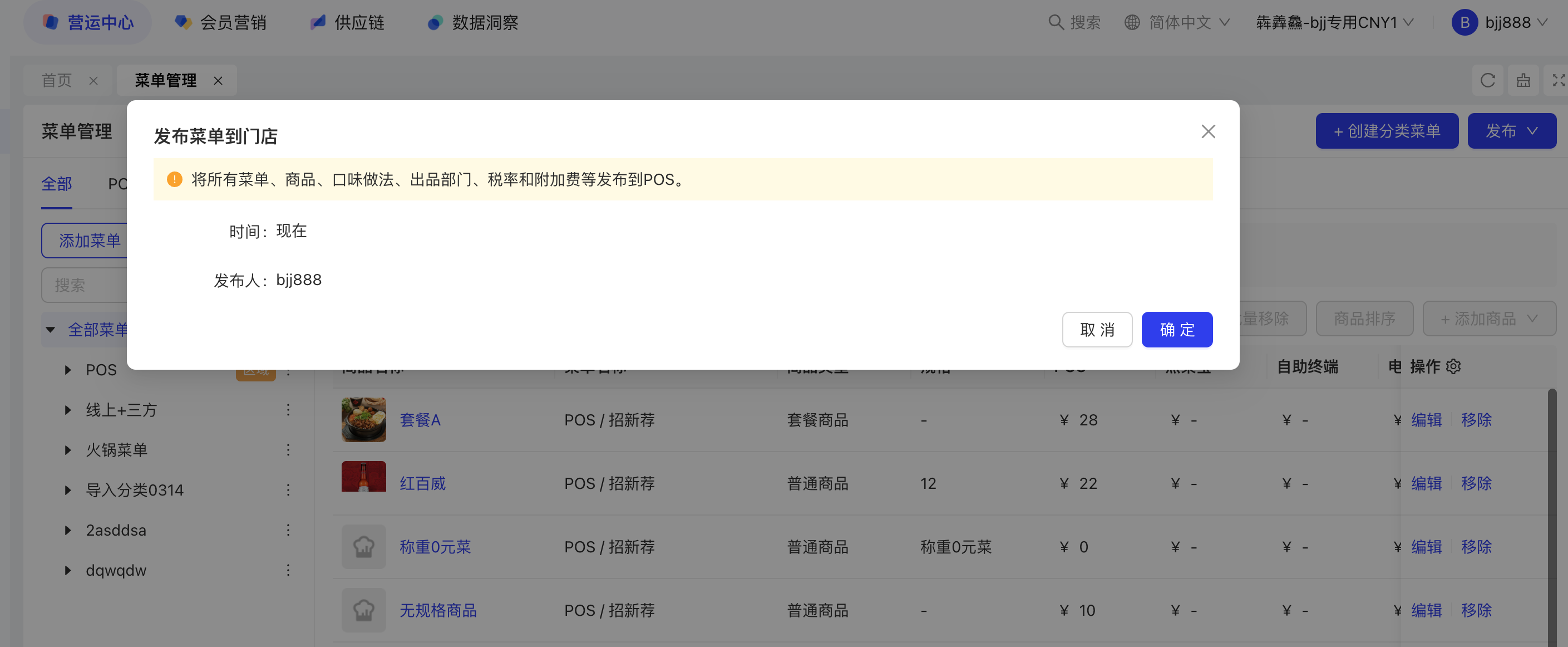
Task: Click the search magnifier icon
Action: click(1056, 22)
